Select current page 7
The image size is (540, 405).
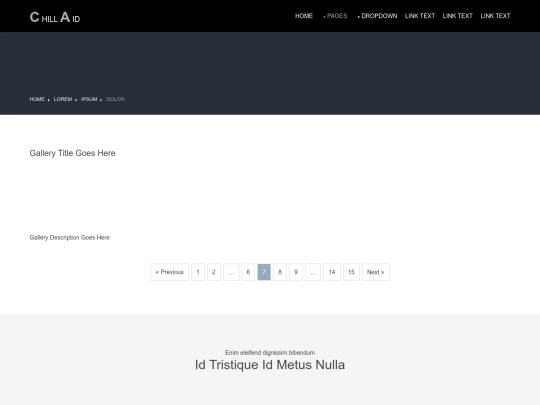pyautogui.click(x=264, y=272)
